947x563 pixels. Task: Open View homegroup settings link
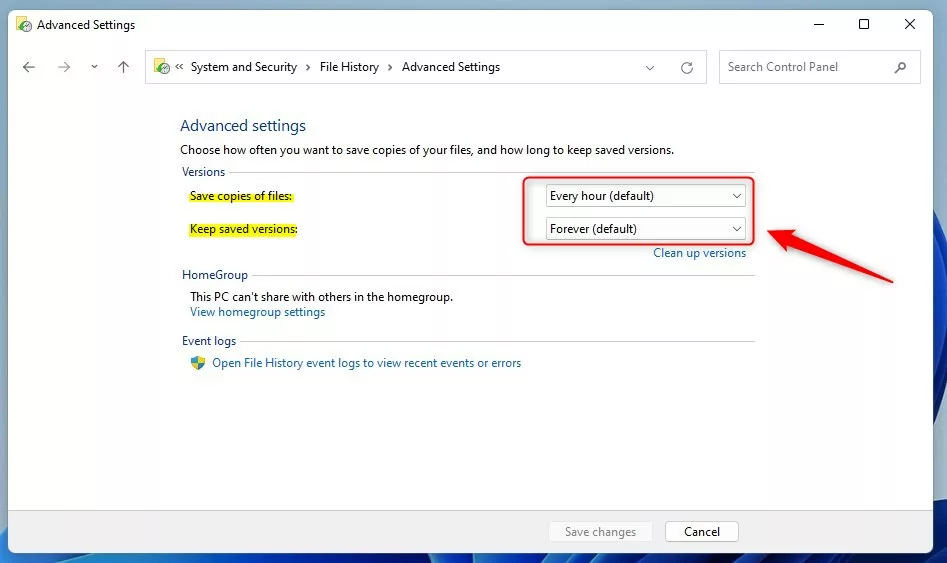tap(257, 312)
